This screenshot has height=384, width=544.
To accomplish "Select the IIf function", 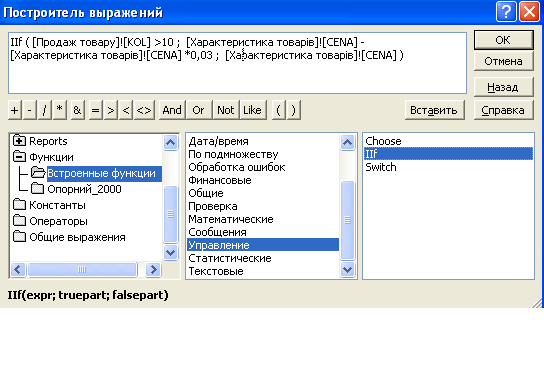I will [448, 154].
